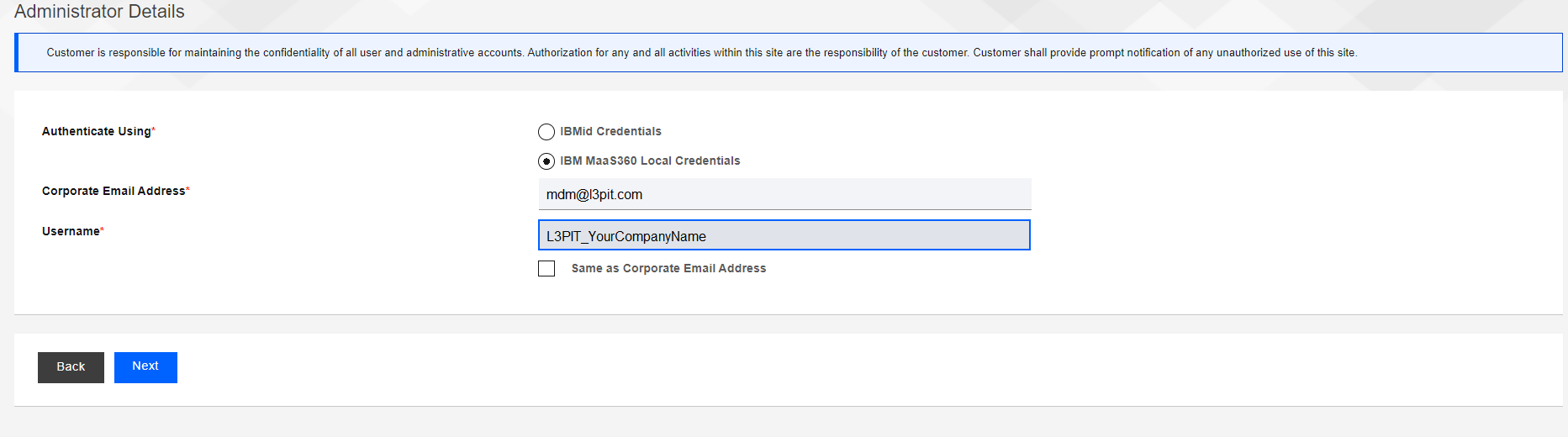Select the IBMid Credentials radio button
Image resolution: width=1568 pixels, height=437 pixels.
click(546, 132)
